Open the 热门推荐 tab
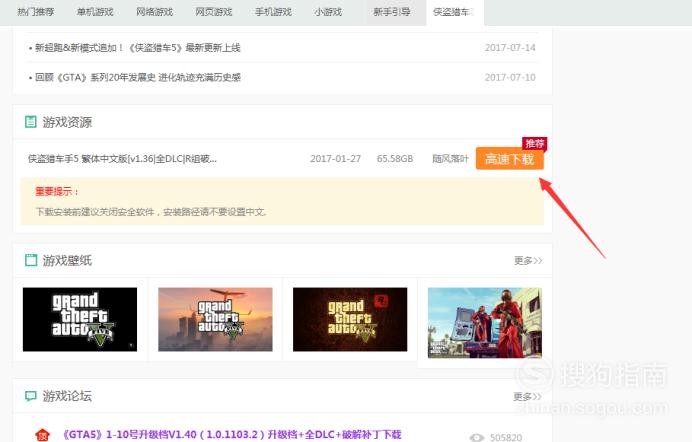This screenshot has height=442, width=692. [36, 12]
